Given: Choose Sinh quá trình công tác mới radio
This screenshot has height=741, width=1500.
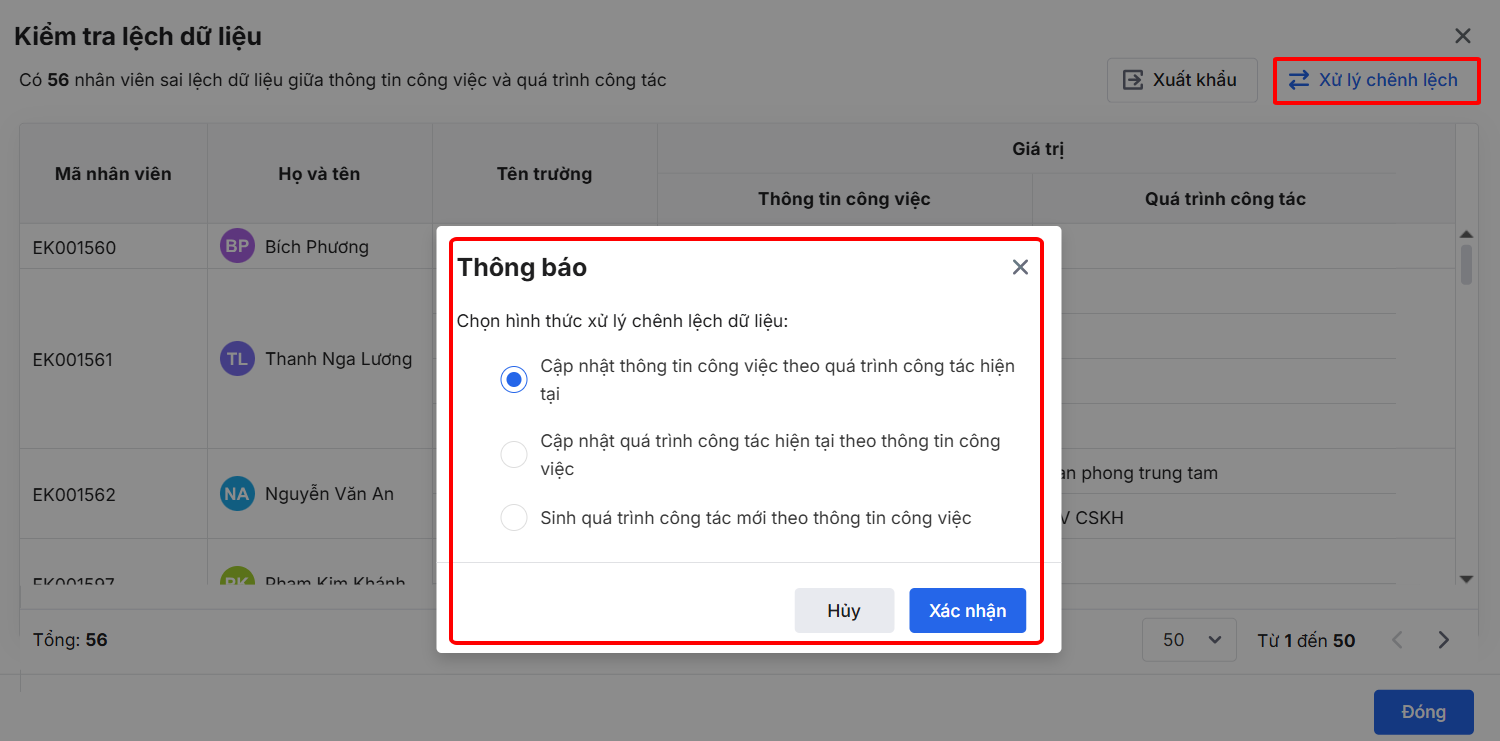Looking at the screenshot, I should pos(514,518).
